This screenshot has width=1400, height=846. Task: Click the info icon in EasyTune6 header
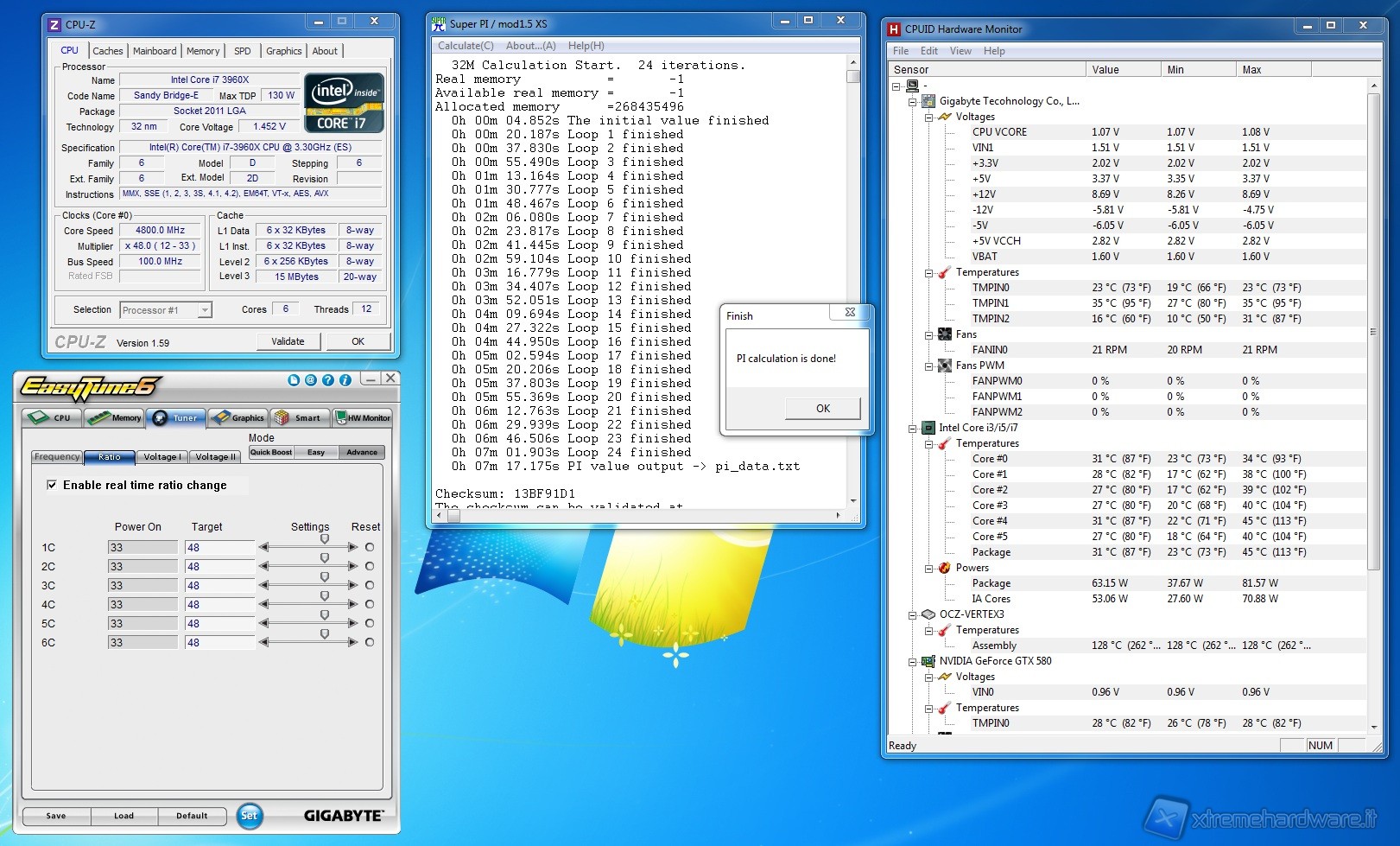345,380
